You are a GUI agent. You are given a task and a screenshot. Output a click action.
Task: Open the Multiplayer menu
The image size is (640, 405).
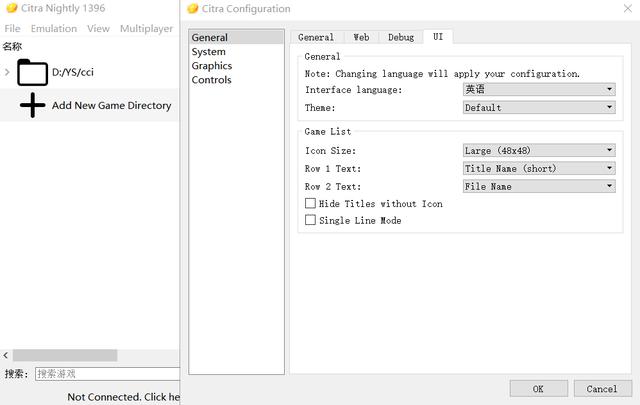(146, 29)
